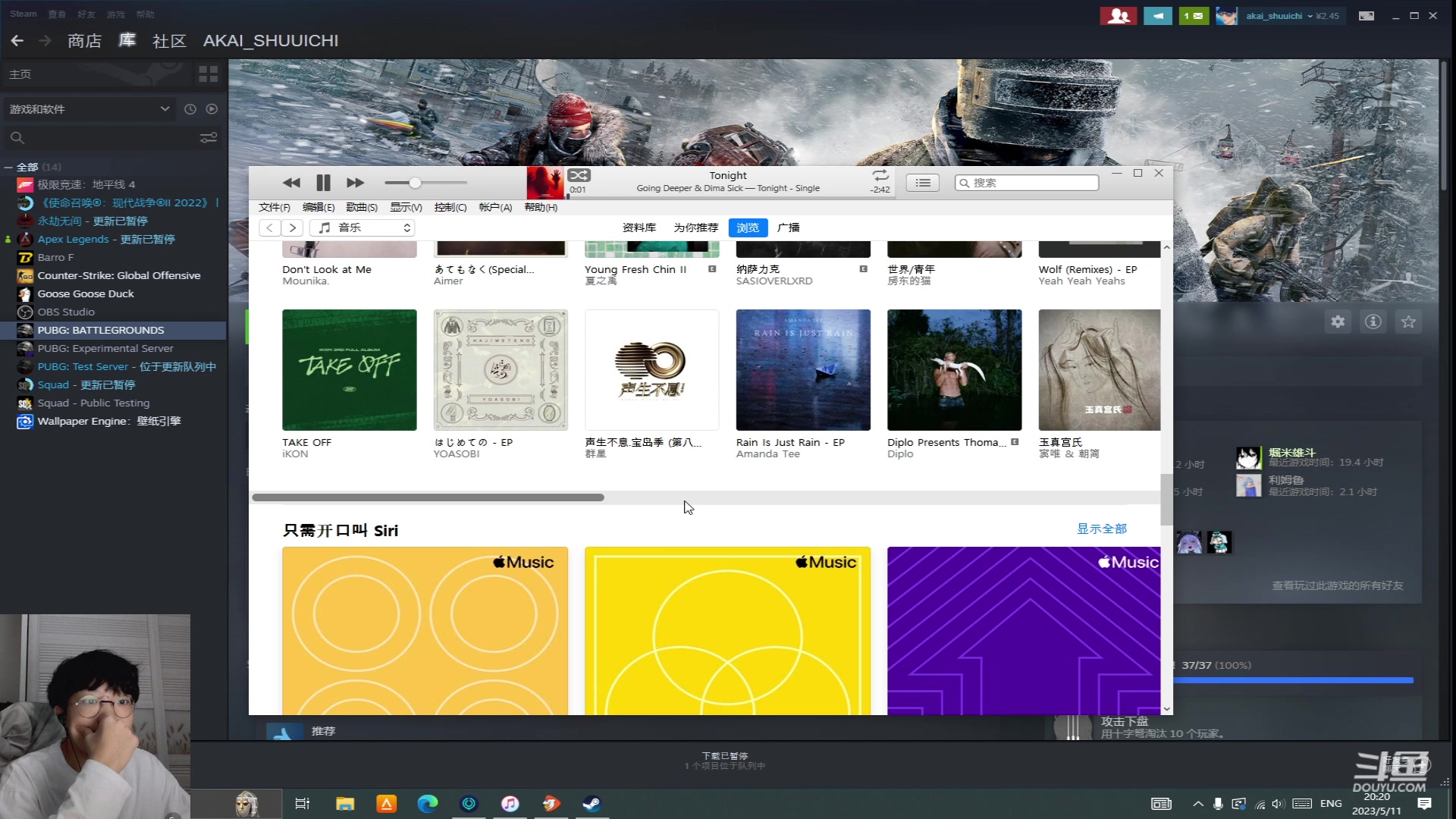1456x819 pixels.
Task: Click the iTunes horizontal album scrollbar
Action: (428, 497)
